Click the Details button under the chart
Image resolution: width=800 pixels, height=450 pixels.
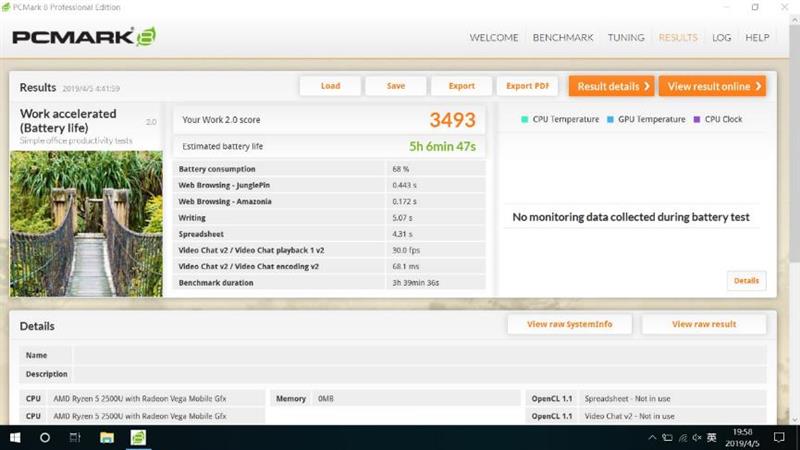tap(746, 281)
